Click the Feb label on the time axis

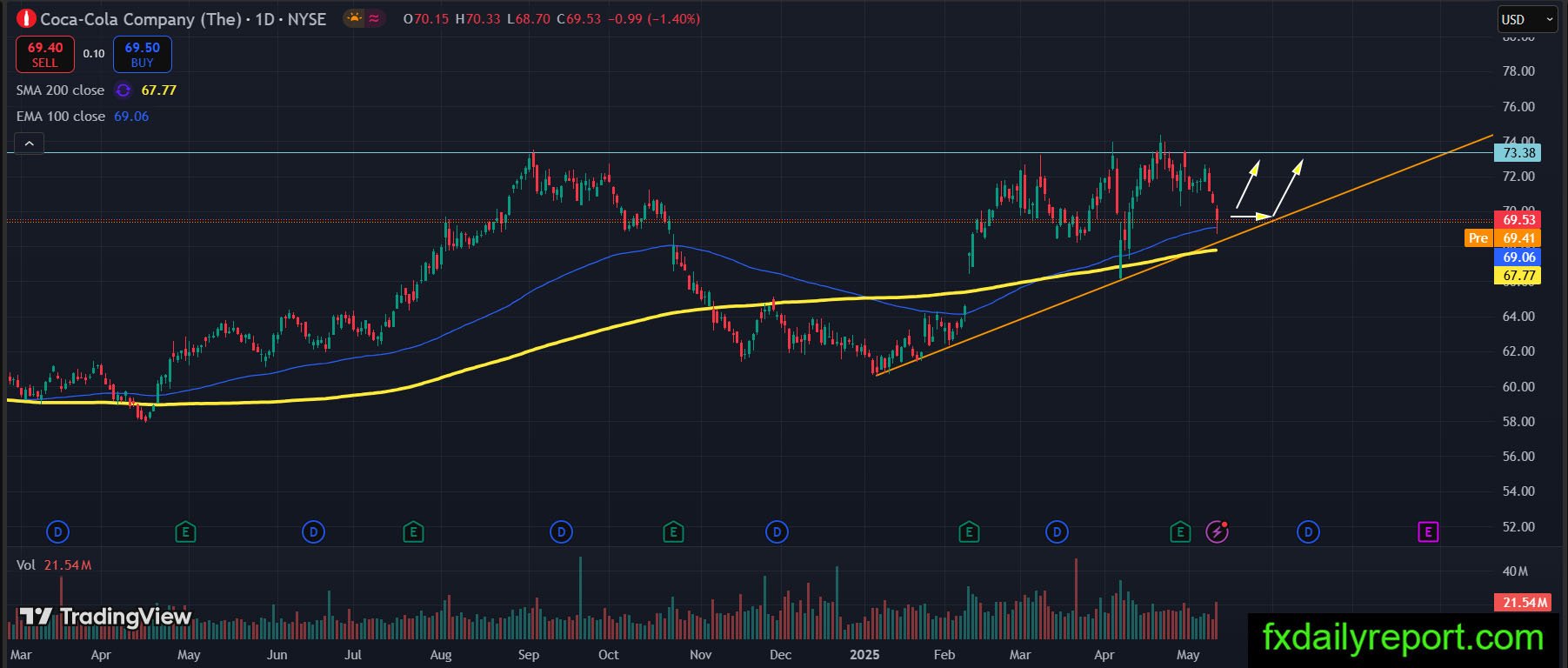(x=944, y=655)
